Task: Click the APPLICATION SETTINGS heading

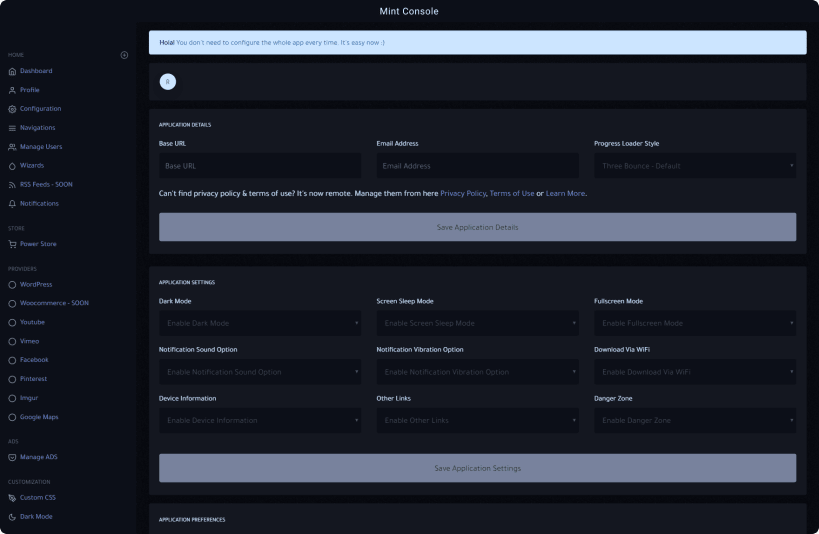Action: pos(186,283)
